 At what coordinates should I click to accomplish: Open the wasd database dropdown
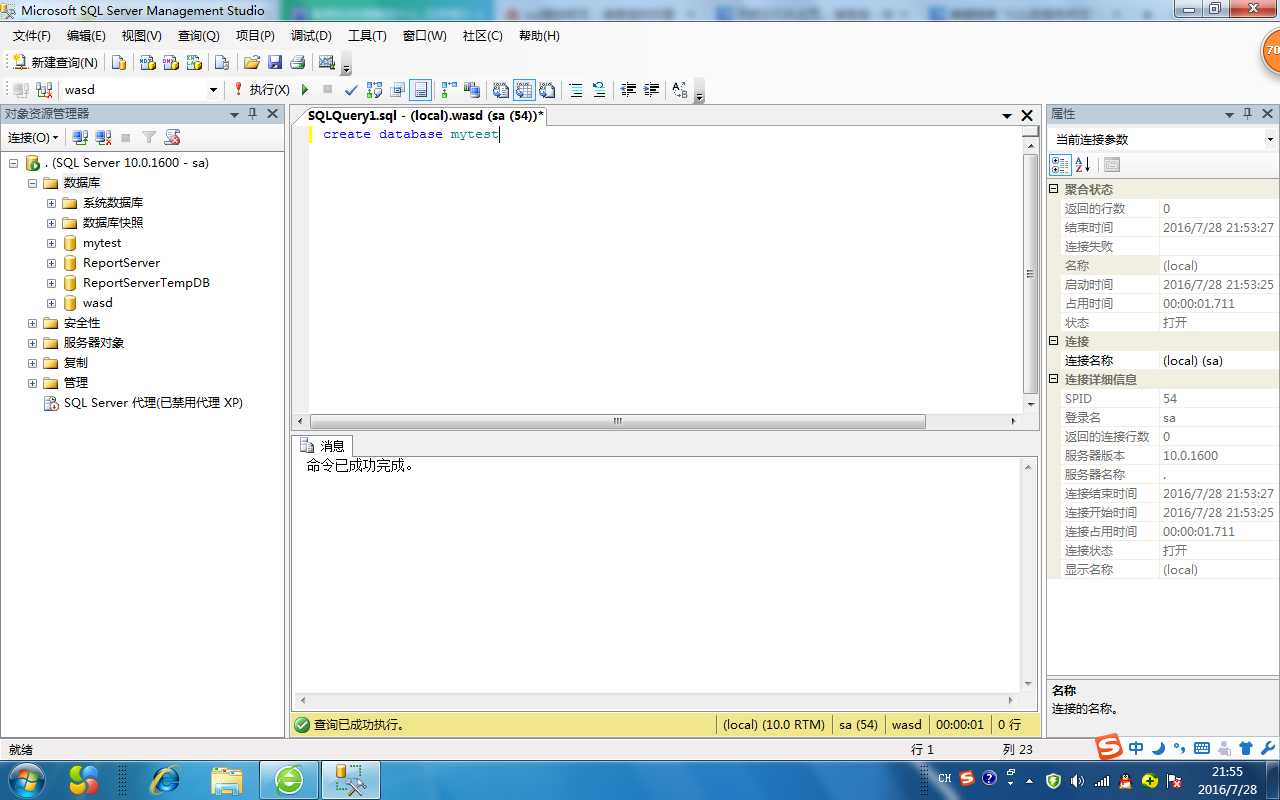tap(213, 90)
